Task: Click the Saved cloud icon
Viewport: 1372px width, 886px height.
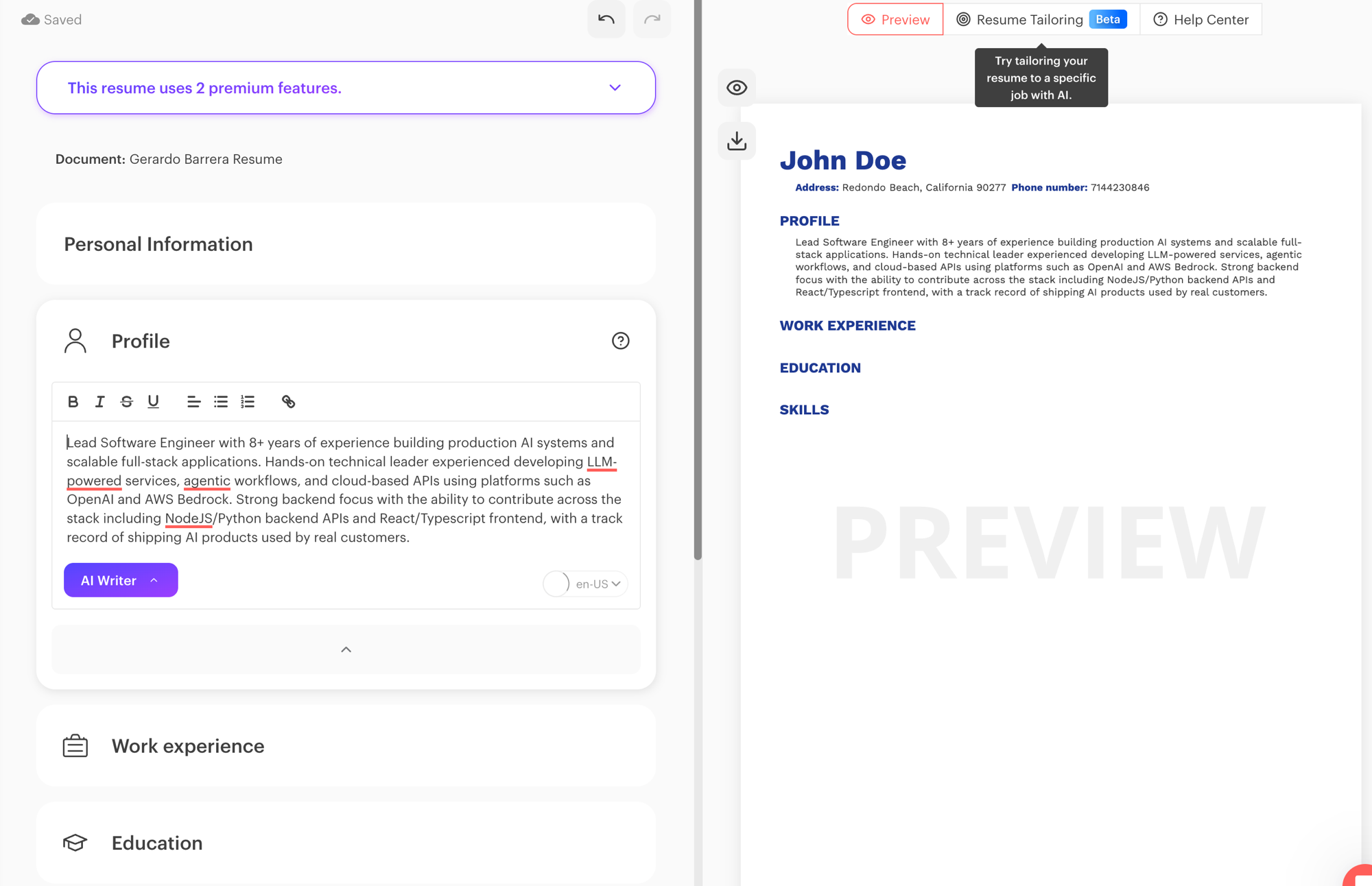Action: [x=30, y=20]
